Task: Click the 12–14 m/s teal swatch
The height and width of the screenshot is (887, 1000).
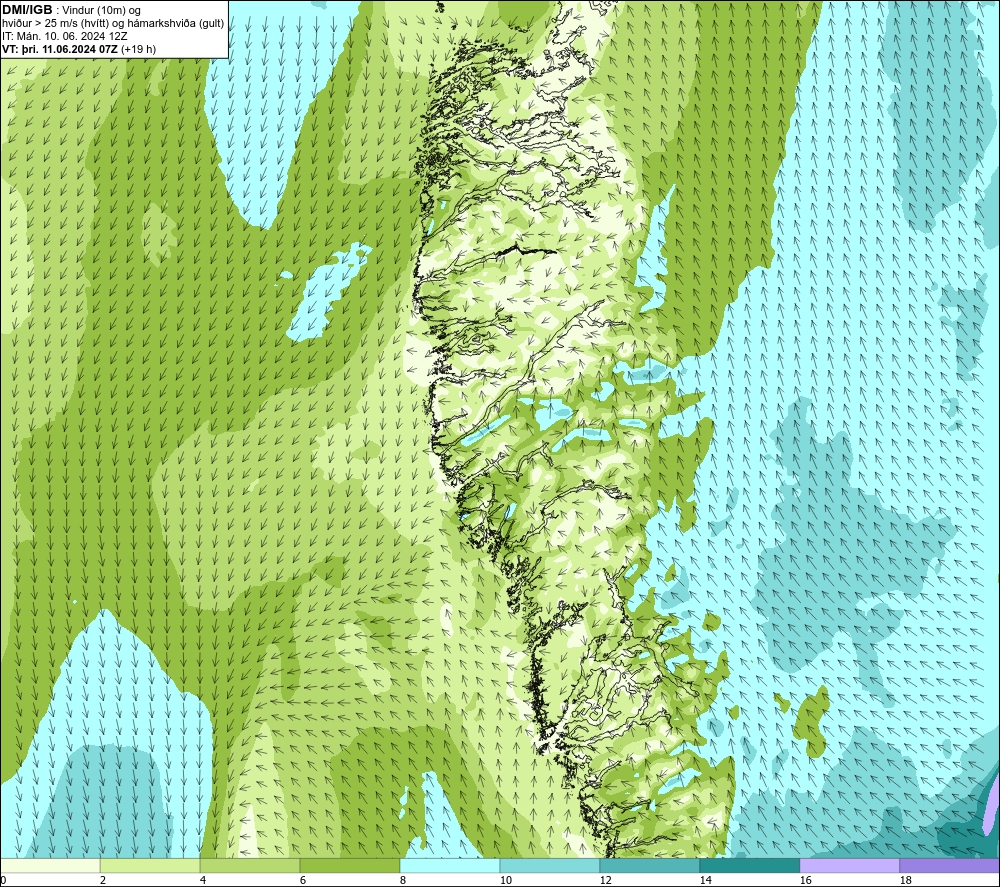Action: (649, 865)
